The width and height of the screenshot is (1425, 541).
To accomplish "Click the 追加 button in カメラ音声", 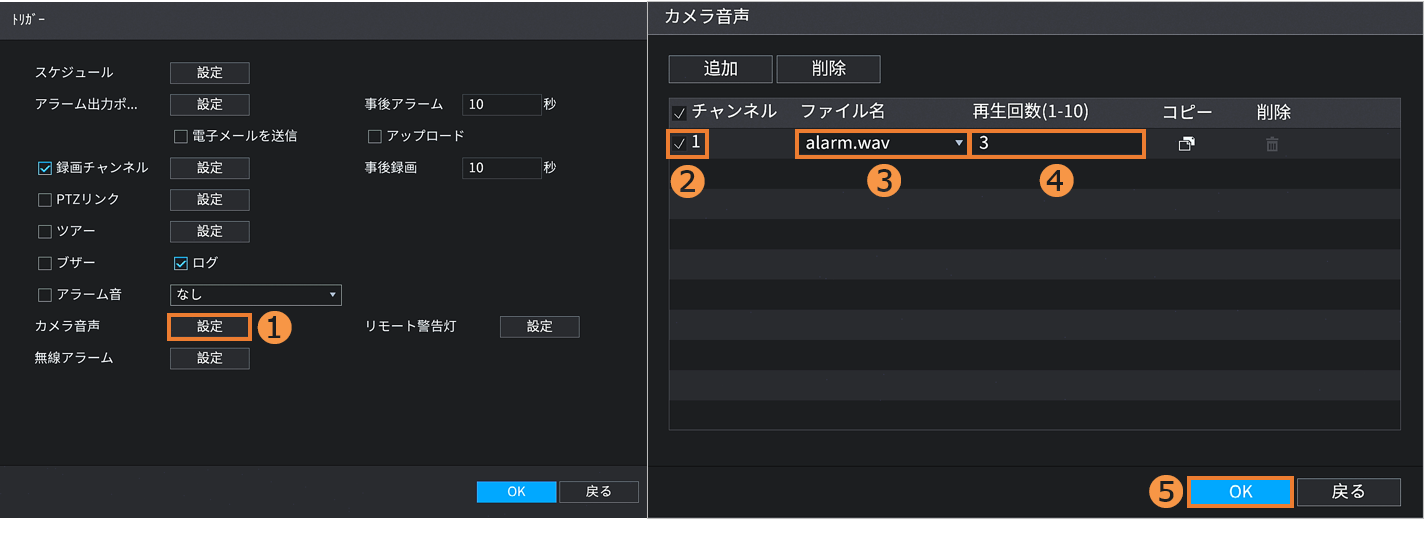I will pos(720,69).
